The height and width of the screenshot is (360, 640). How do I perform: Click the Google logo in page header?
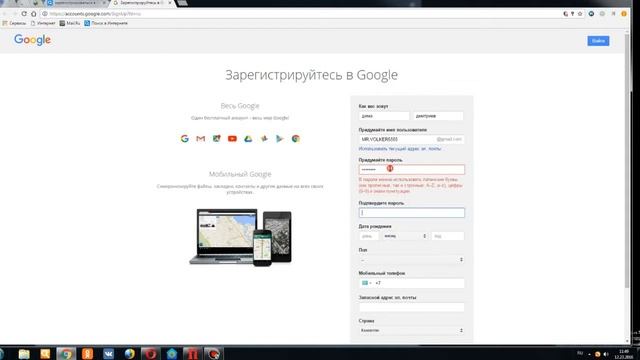point(32,40)
